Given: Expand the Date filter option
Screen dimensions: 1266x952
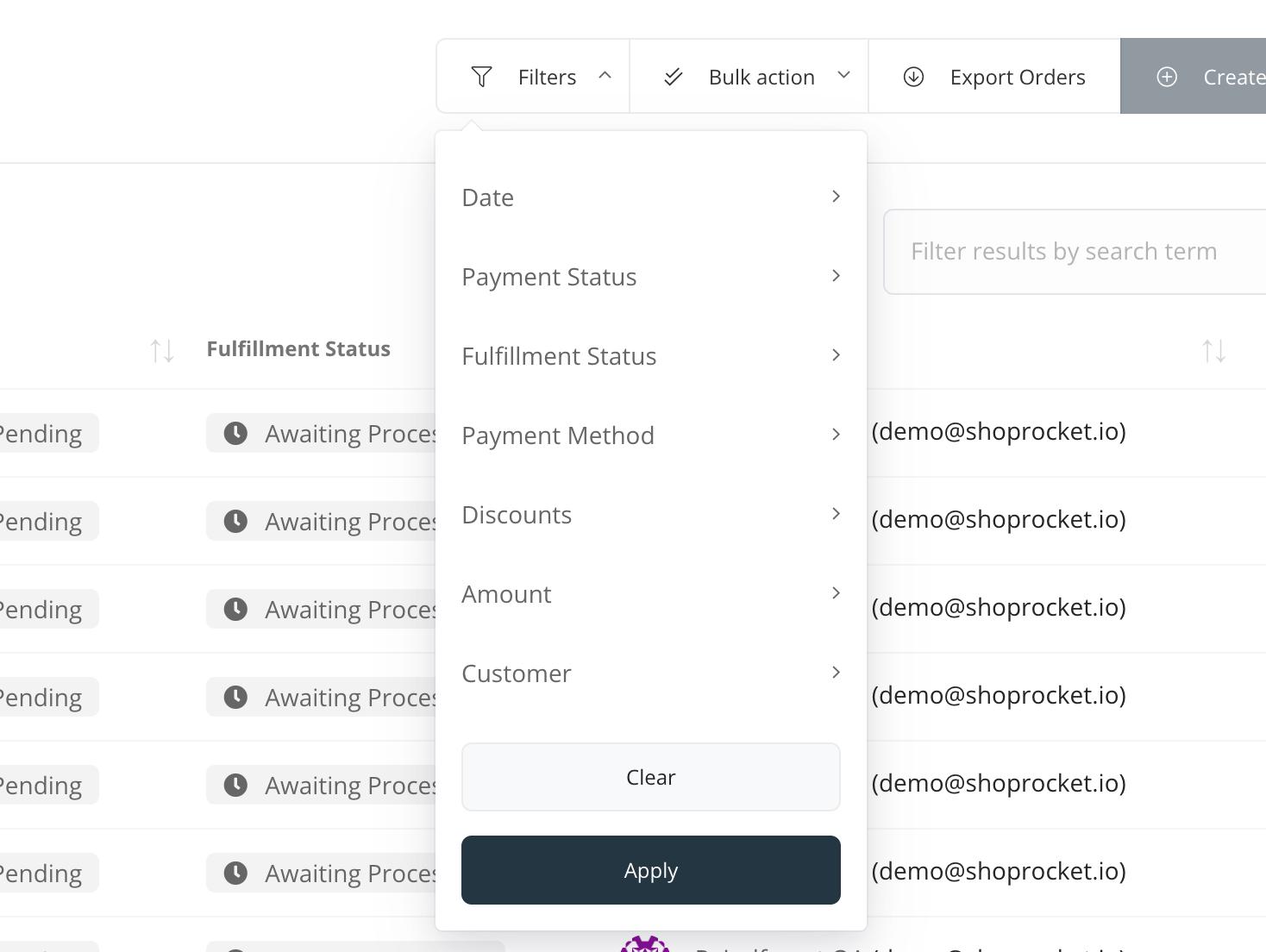Looking at the screenshot, I should pos(651,197).
